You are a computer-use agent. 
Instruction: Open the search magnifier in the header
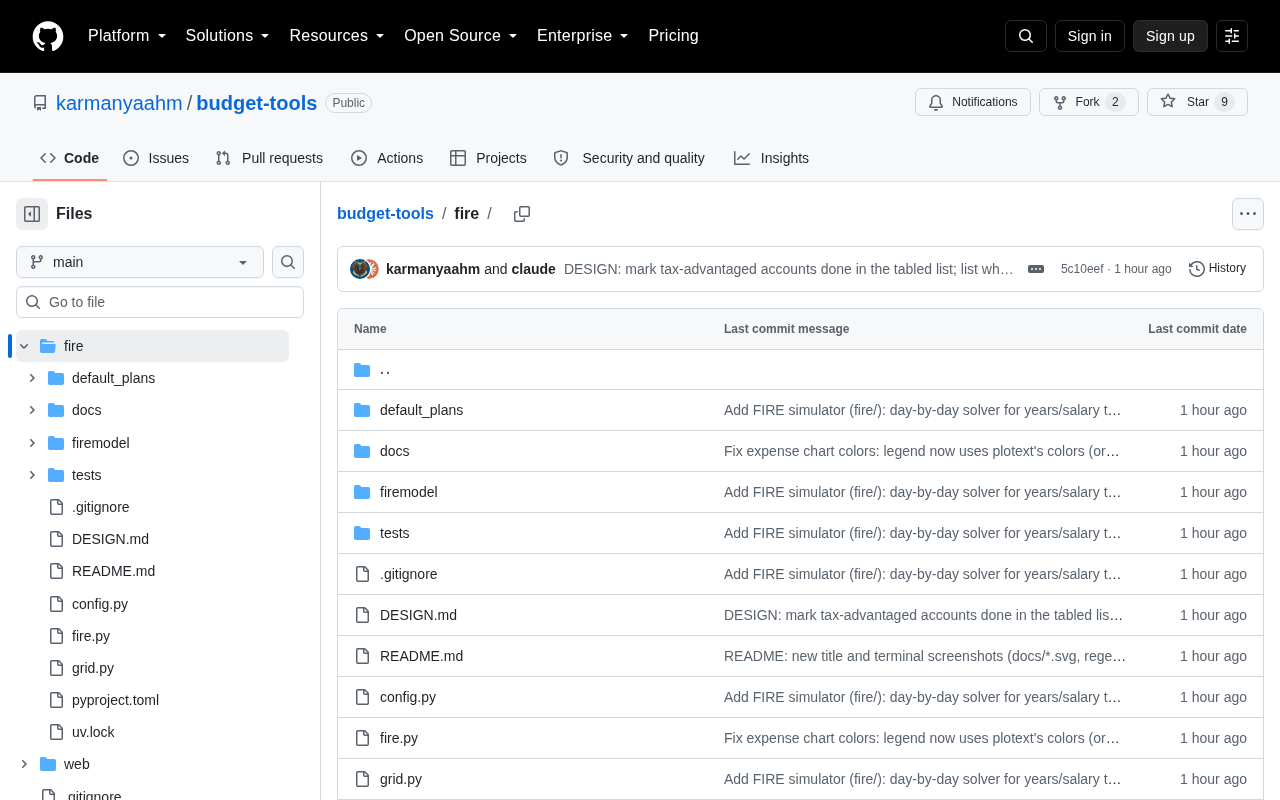click(1026, 36)
